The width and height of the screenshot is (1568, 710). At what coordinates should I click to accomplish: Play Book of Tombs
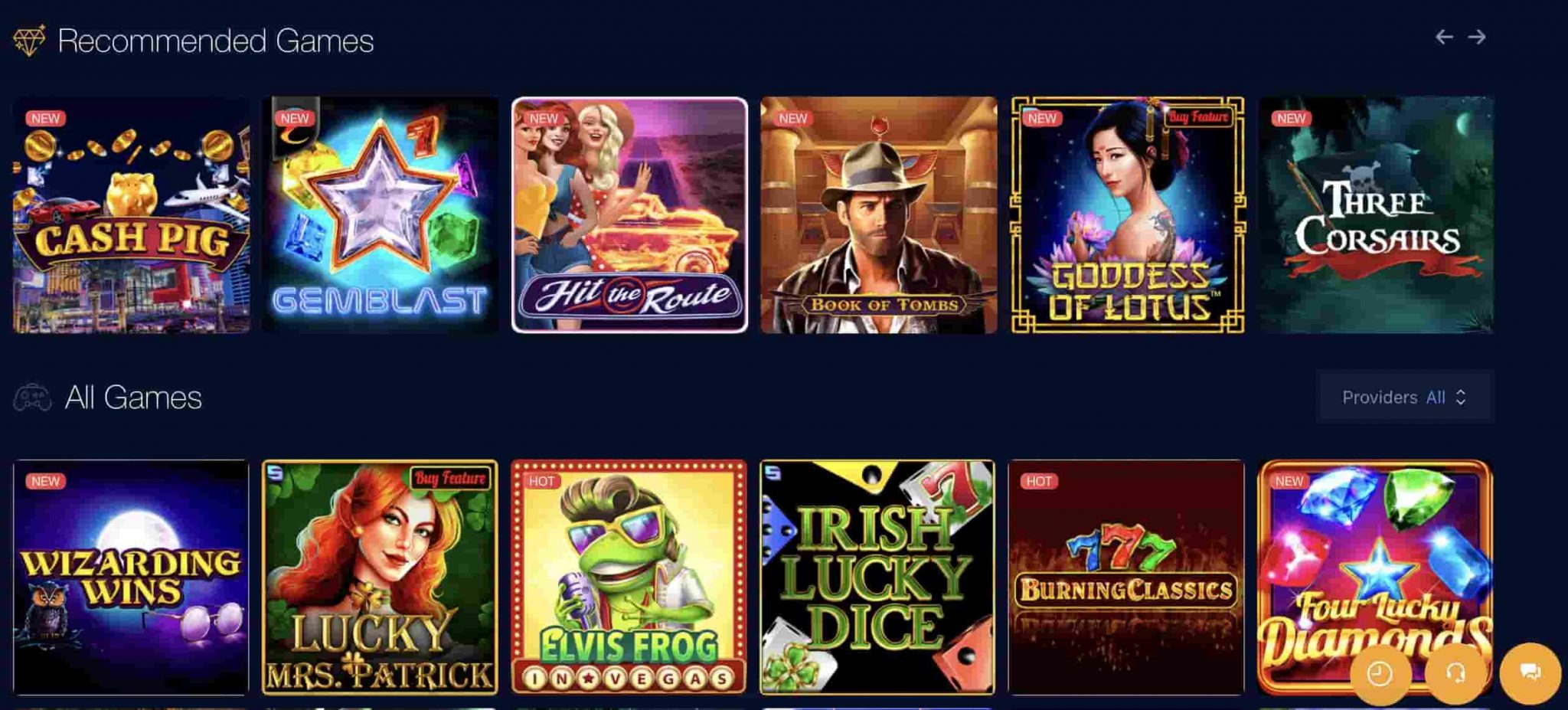tap(879, 214)
